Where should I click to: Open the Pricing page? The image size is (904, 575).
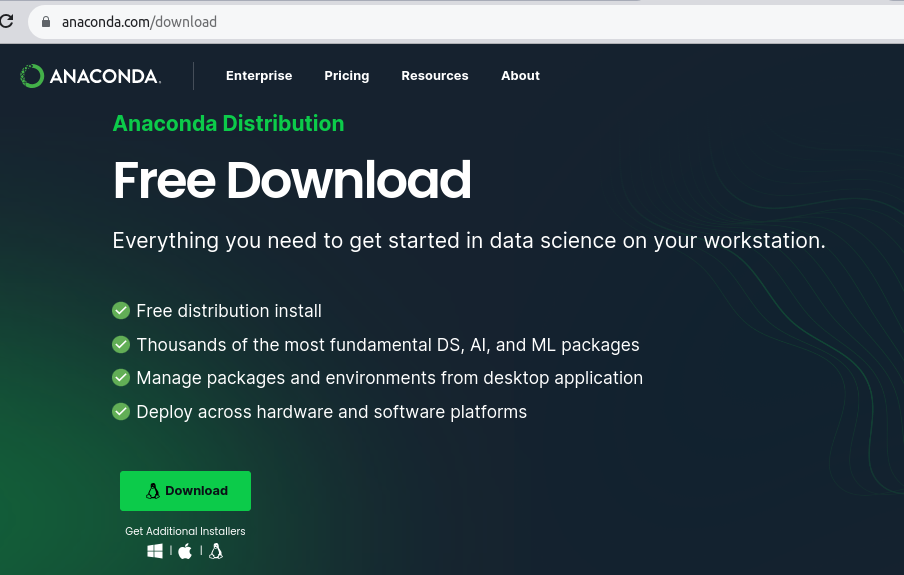tap(346, 76)
